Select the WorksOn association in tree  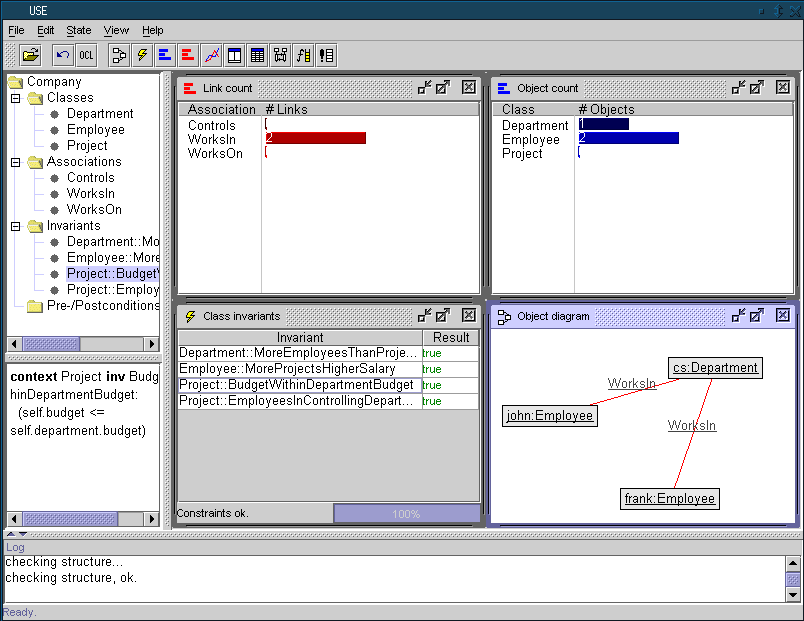(94, 210)
